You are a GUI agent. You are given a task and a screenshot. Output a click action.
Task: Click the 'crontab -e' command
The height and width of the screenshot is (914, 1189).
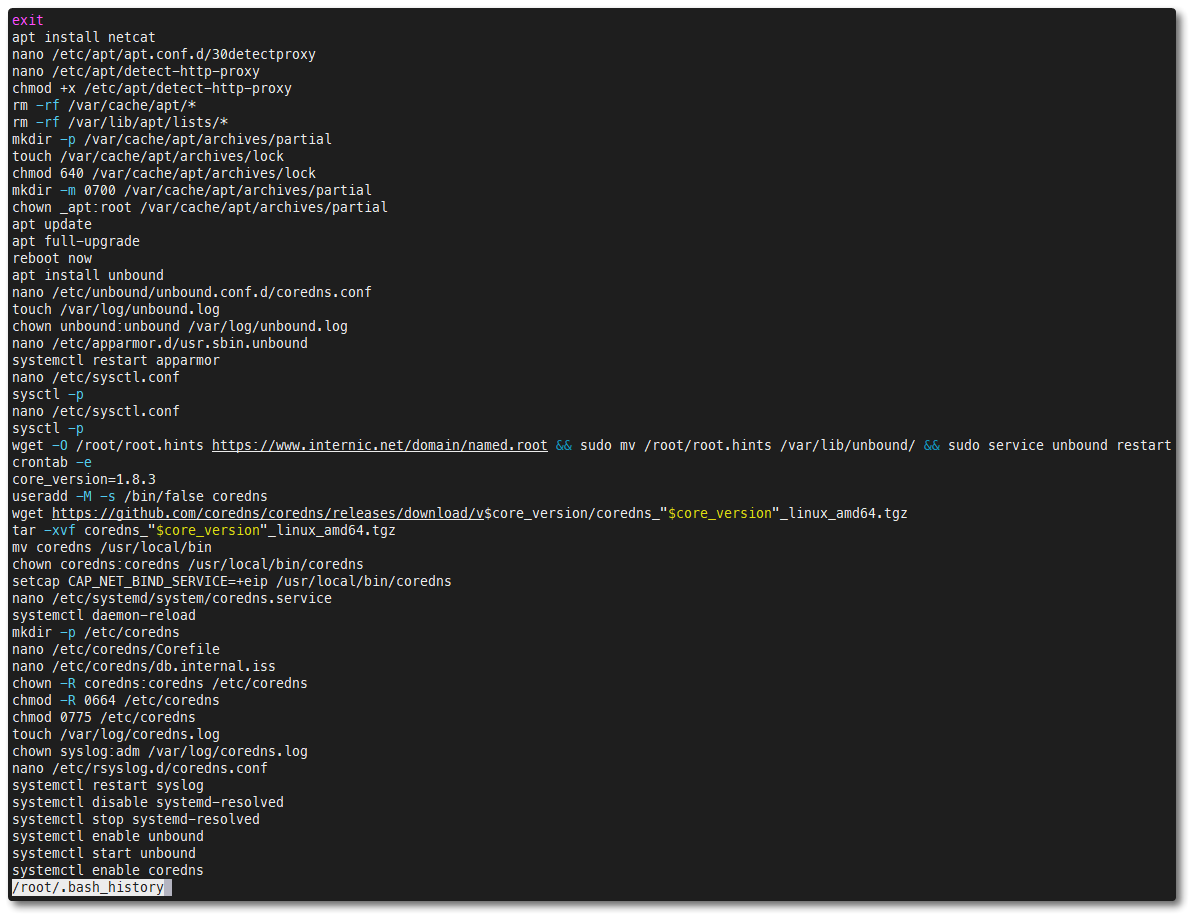tap(52, 462)
